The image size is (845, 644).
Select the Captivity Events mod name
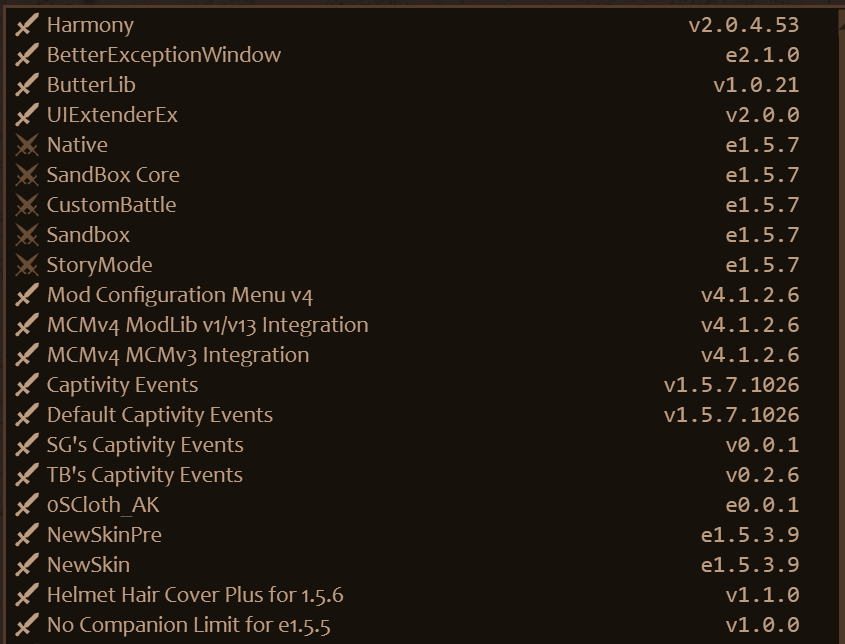tap(122, 385)
